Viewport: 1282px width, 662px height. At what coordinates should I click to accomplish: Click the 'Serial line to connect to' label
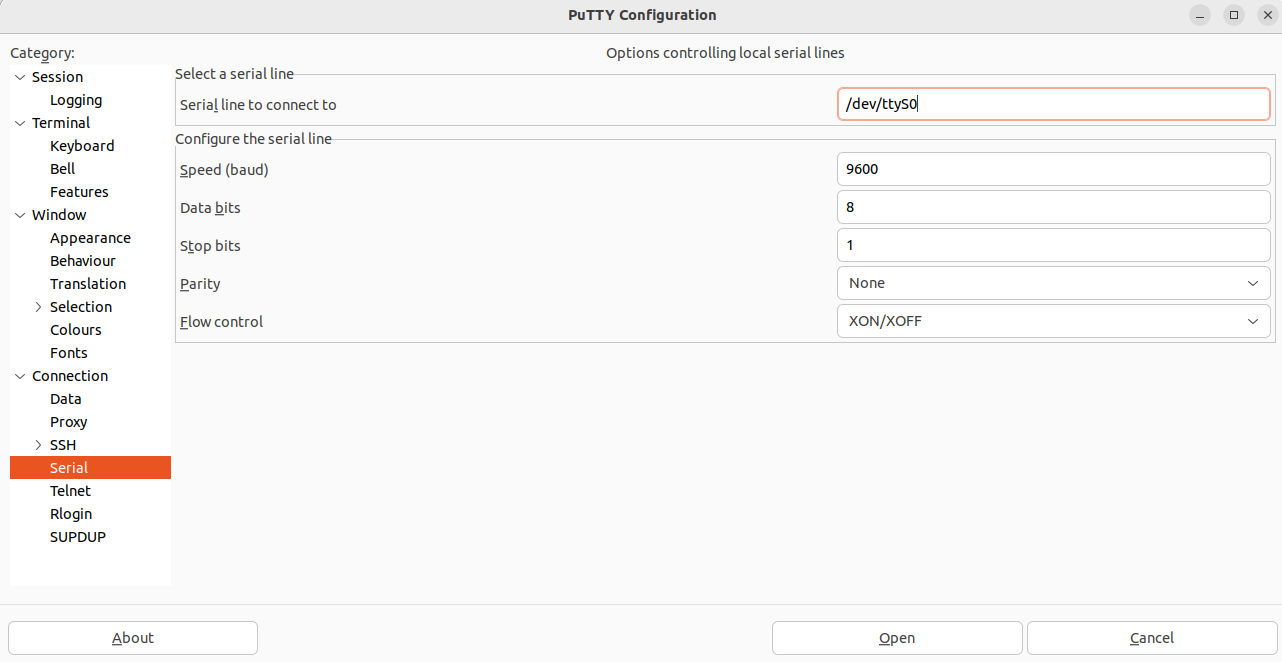(x=258, y=105)
